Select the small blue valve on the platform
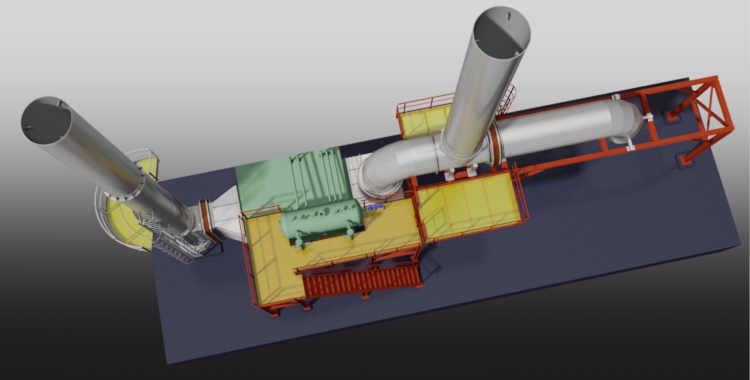750x380 pixels. (x=376, y=207)
